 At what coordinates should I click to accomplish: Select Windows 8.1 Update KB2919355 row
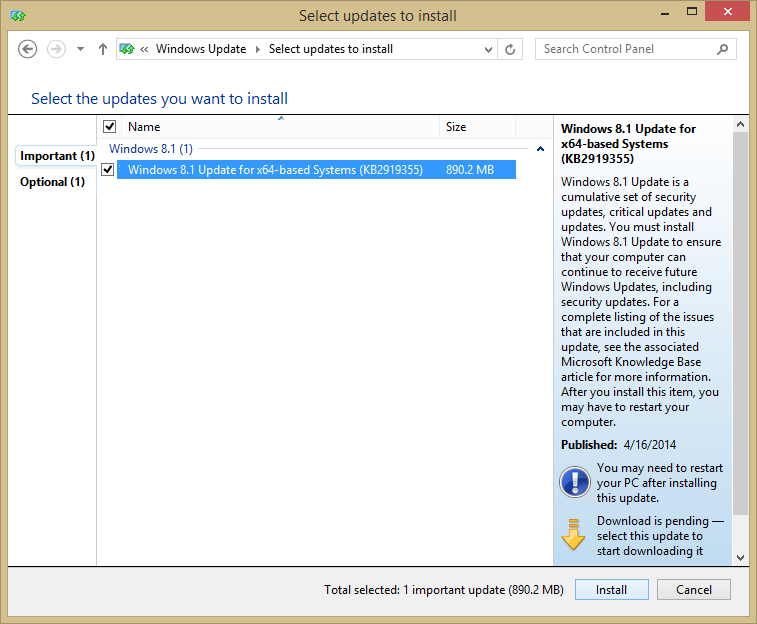pos(316,170)
